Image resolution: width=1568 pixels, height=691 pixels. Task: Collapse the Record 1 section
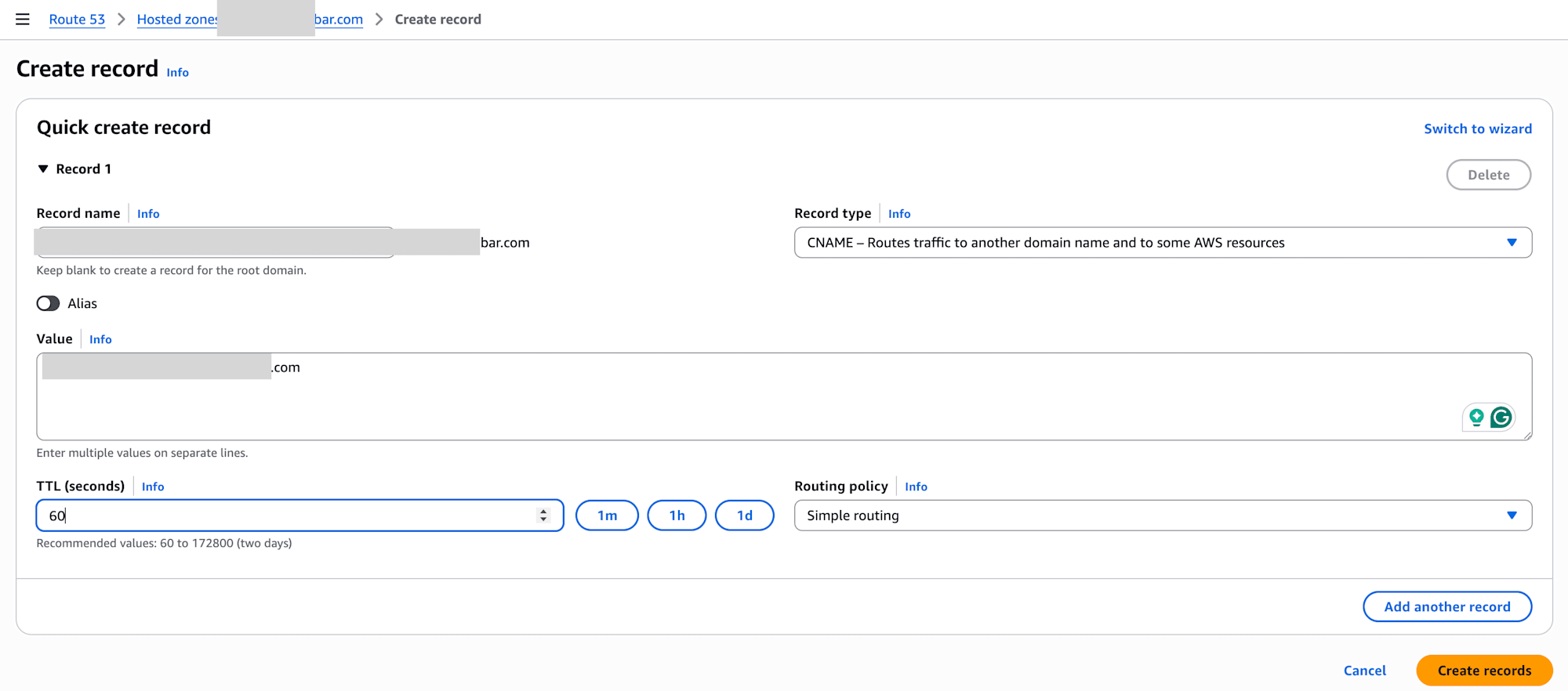tap(44, 169)
